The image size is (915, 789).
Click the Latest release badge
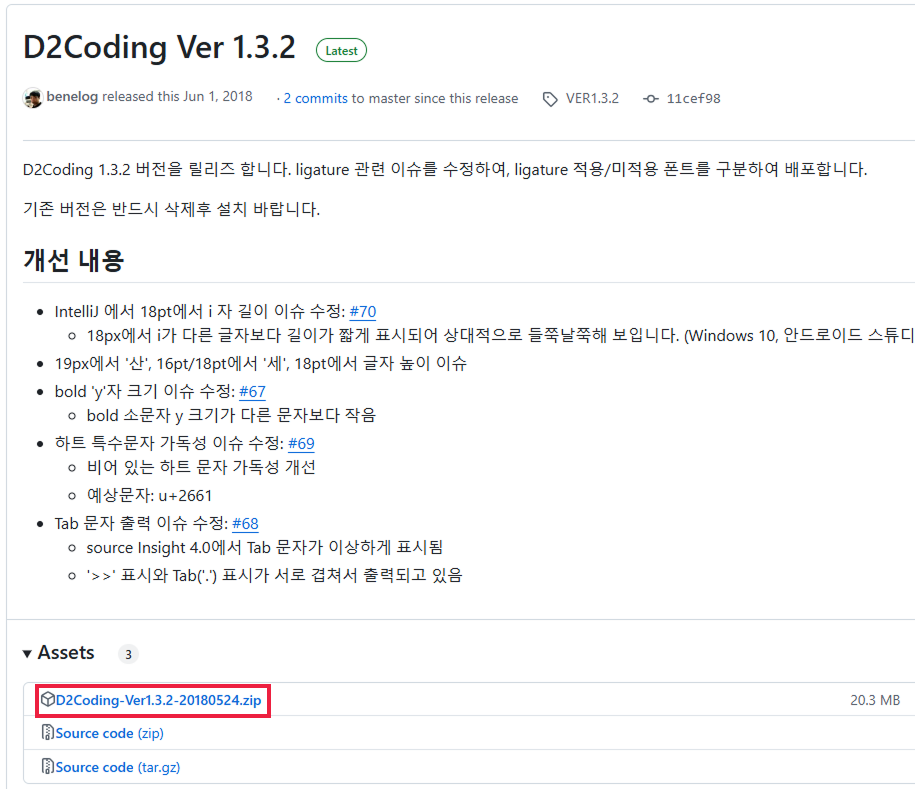coord(341,50)
